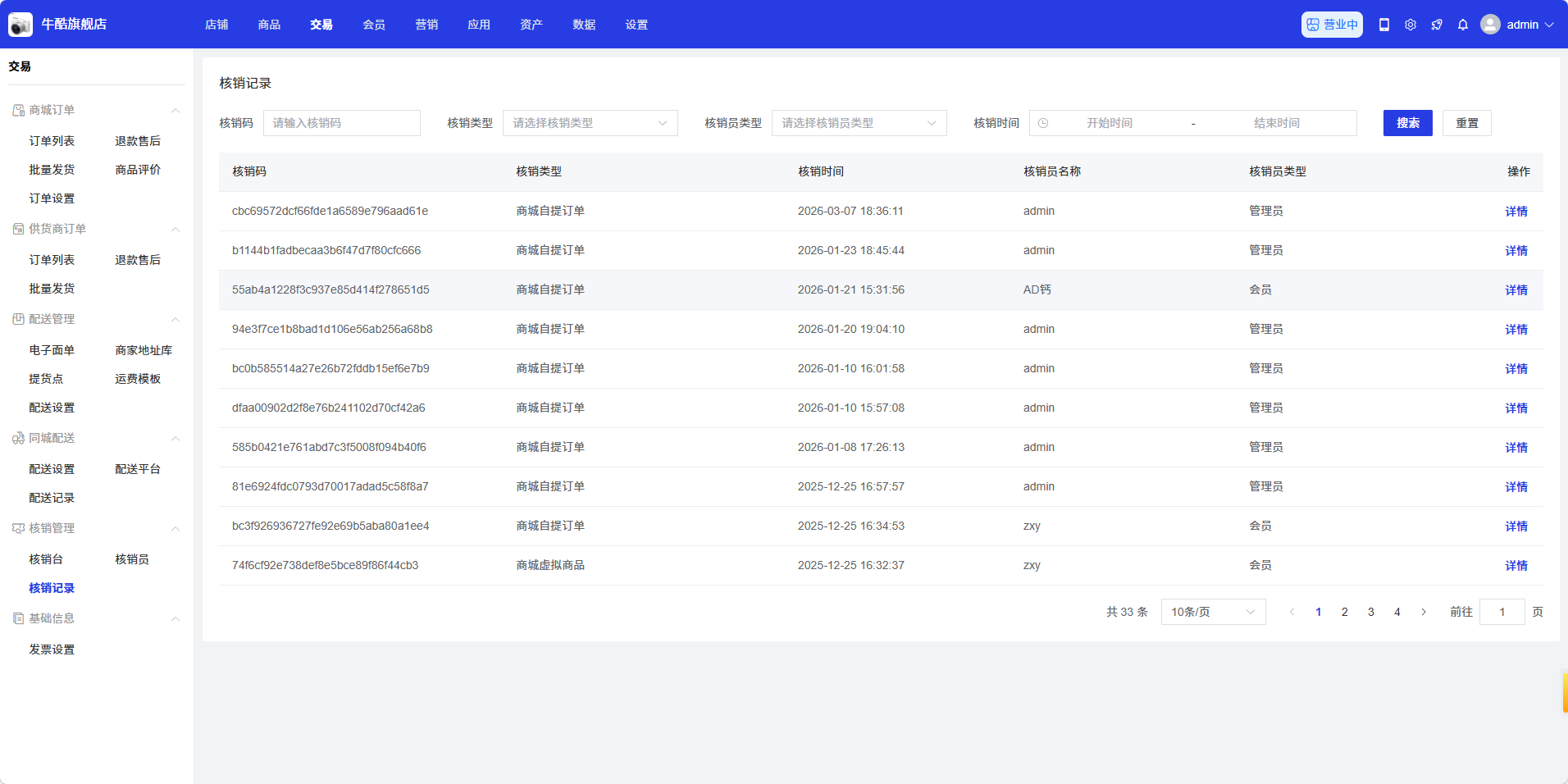1568x784 pixels.
Task: Collapse the 商城订单 sidebar group
Action: (175, 111)
